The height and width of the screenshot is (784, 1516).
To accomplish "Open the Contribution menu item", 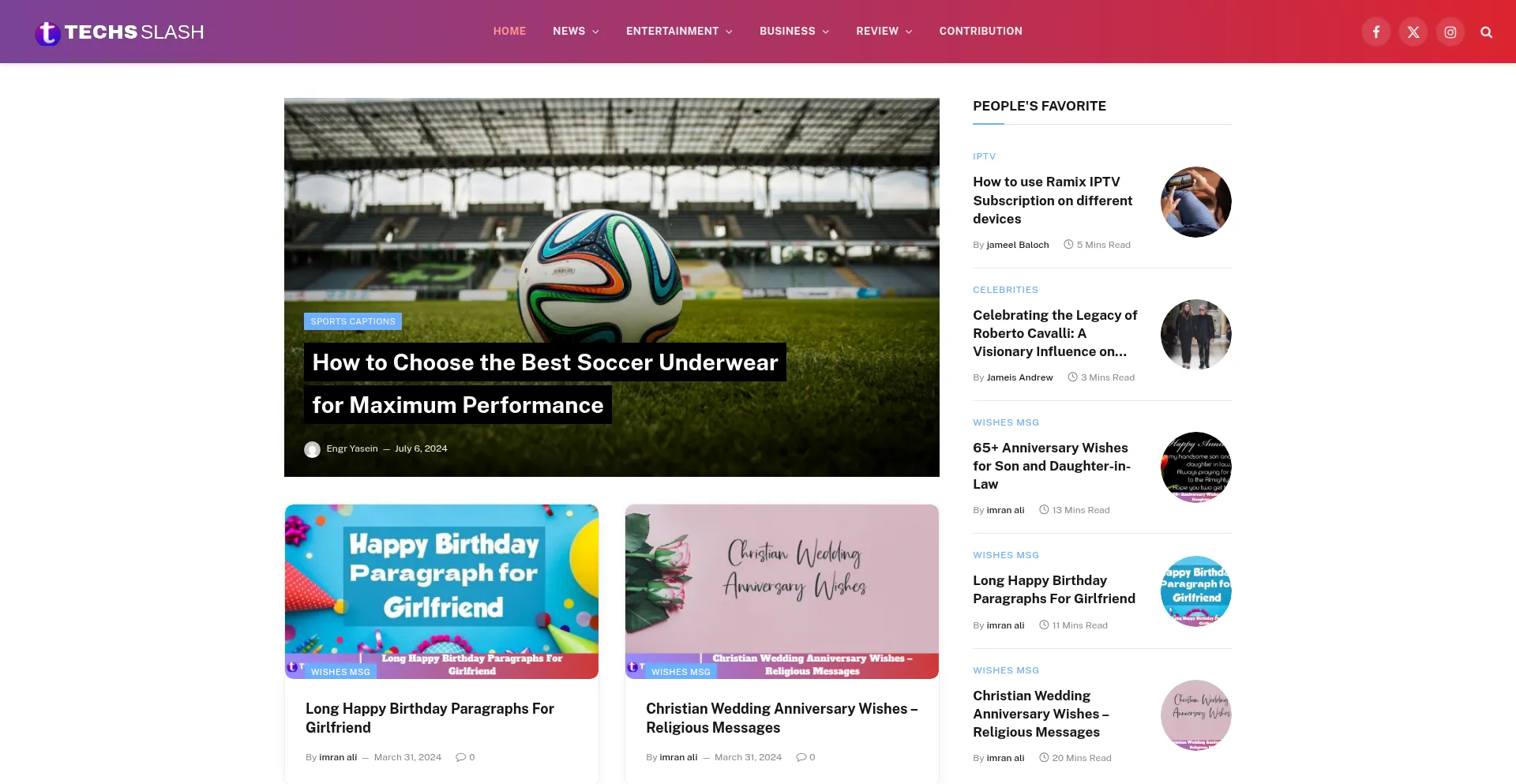I will click(x=981, y=32).
